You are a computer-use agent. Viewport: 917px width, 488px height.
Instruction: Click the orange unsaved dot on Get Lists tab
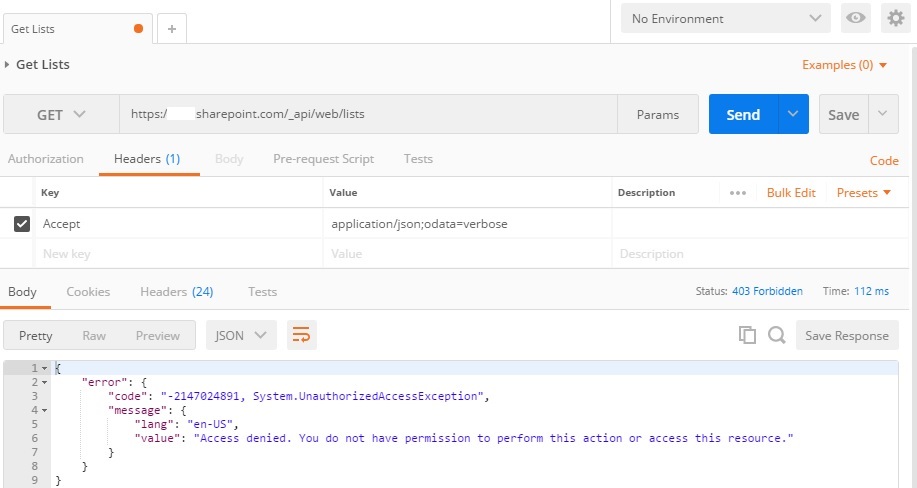pyautogui.click(x=139, y=29)
